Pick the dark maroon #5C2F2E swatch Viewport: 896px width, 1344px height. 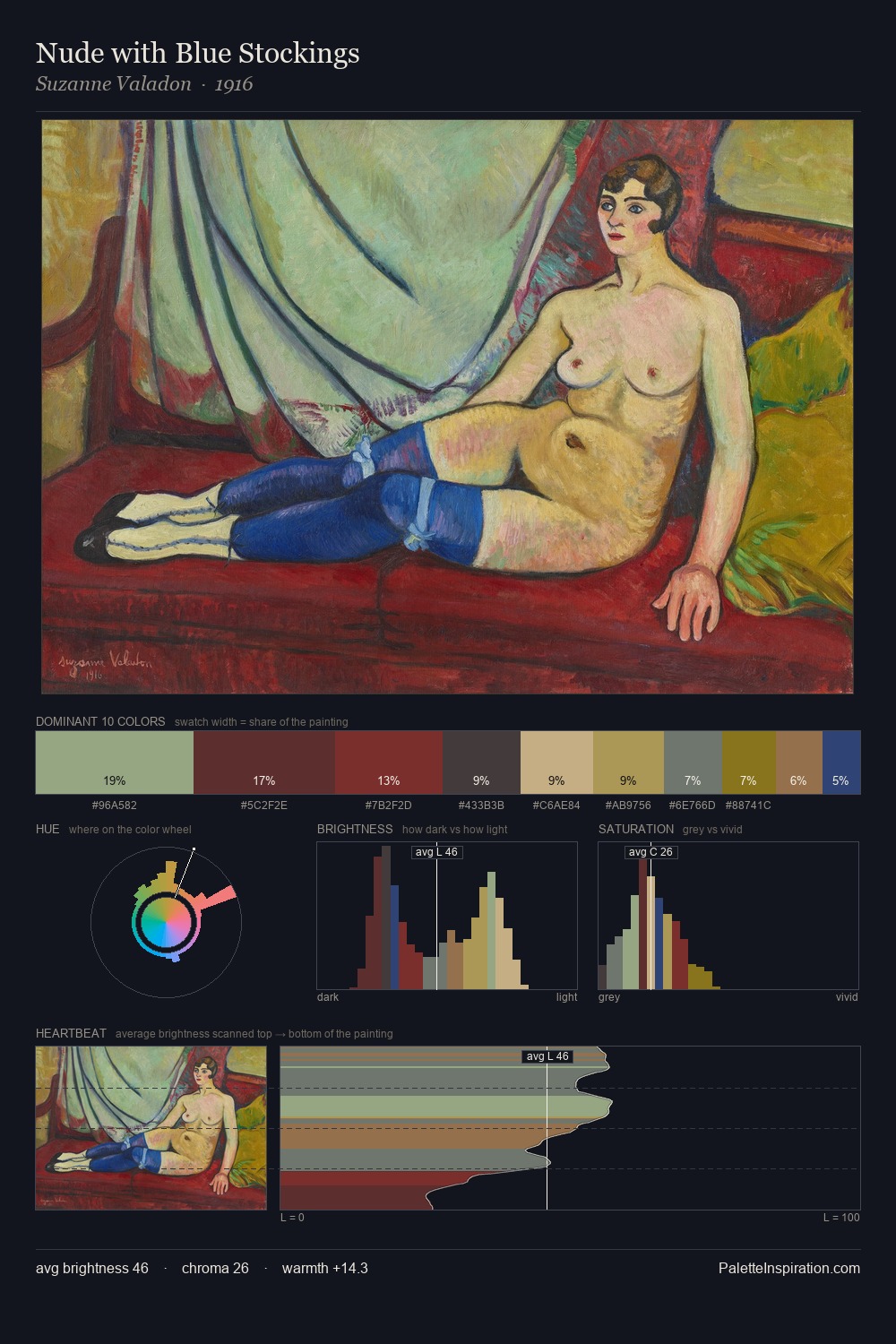264,762
